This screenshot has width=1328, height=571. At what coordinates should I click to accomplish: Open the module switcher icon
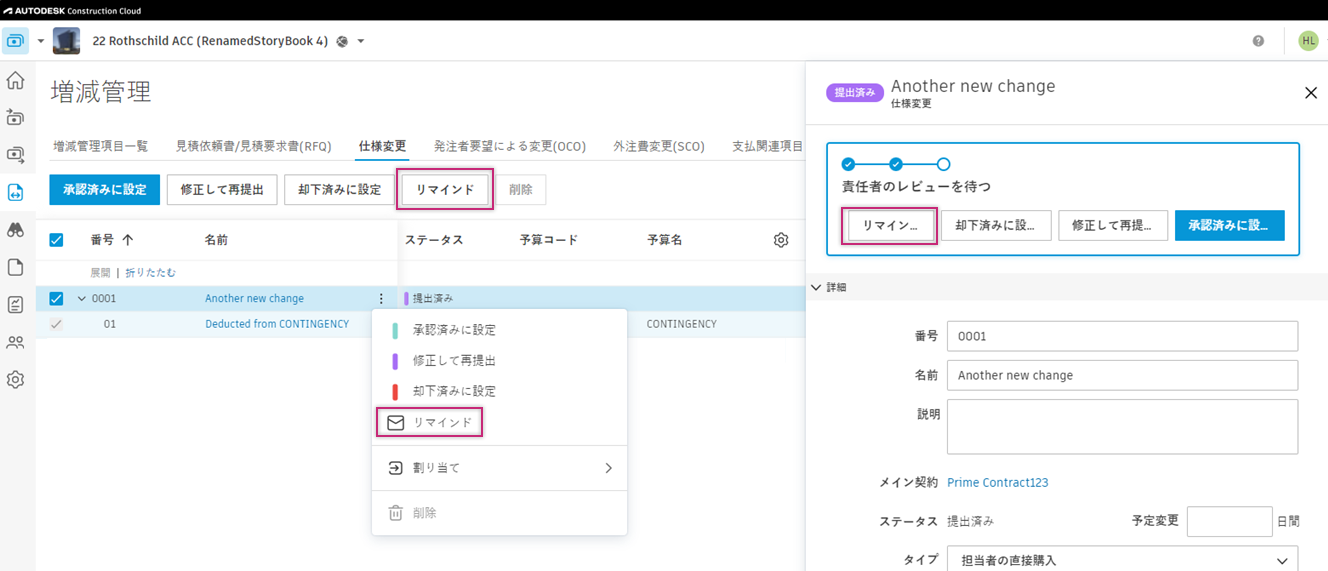pos(16,41)
